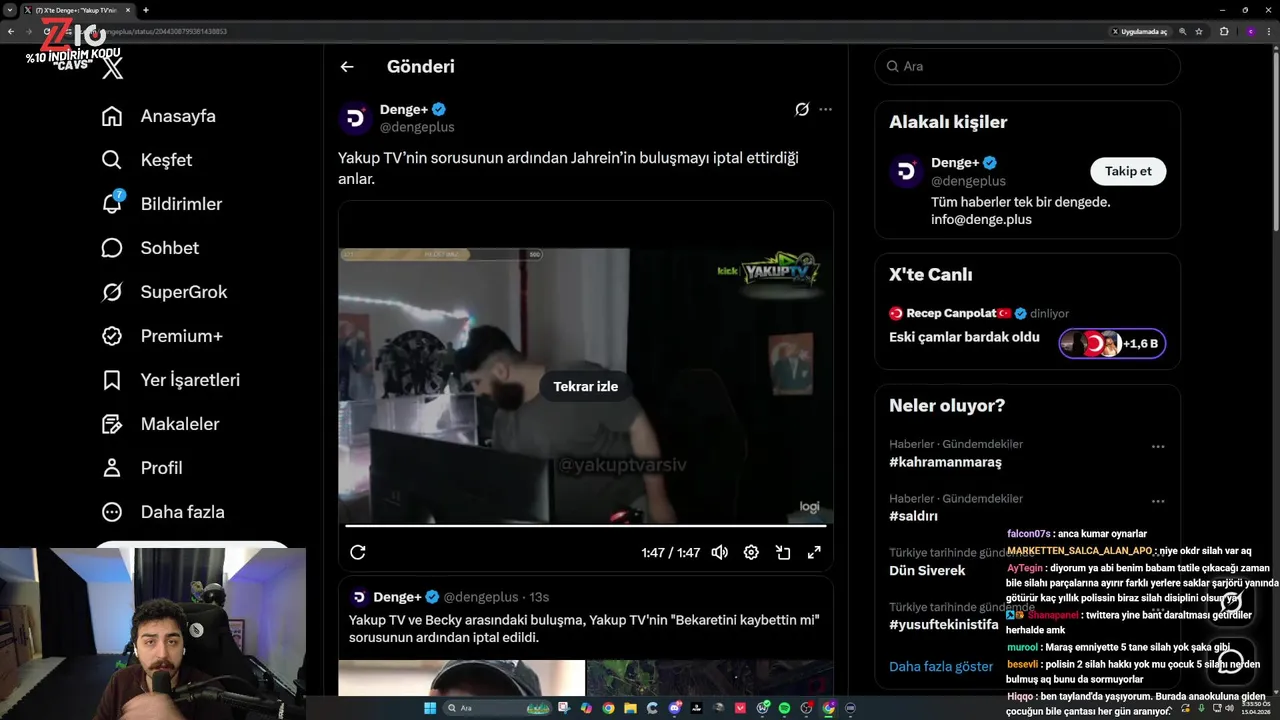
Task: Focus the Ara search field on X
Action: pos(1028,66)
